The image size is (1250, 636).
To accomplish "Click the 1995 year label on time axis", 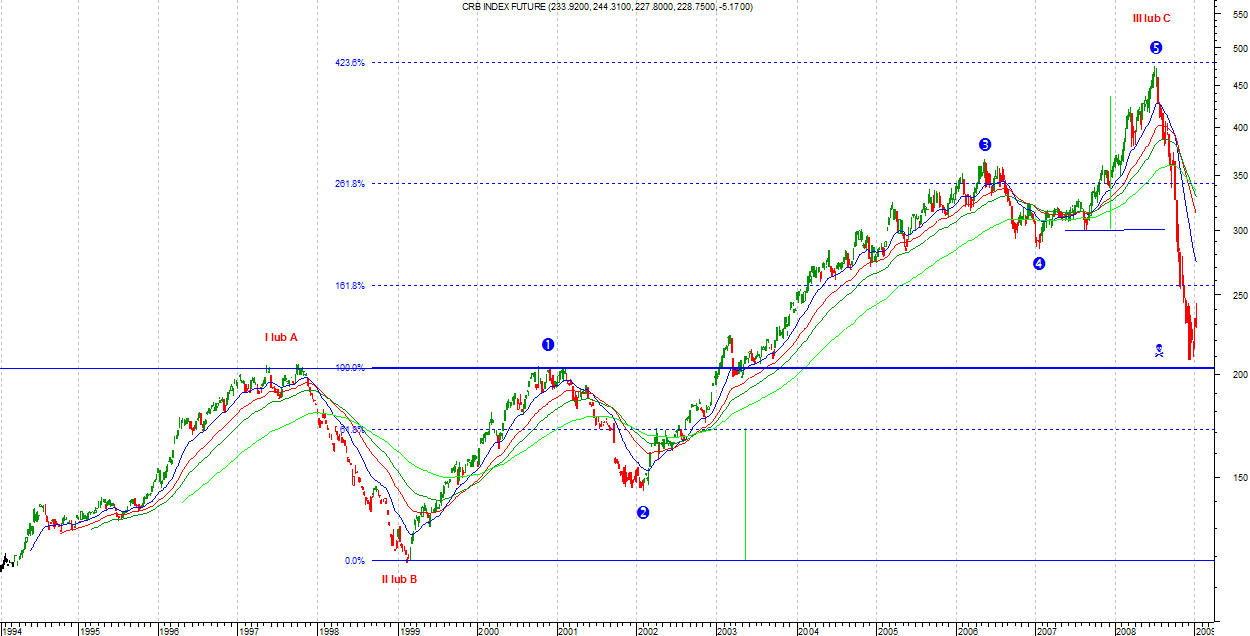I will 90,631.
